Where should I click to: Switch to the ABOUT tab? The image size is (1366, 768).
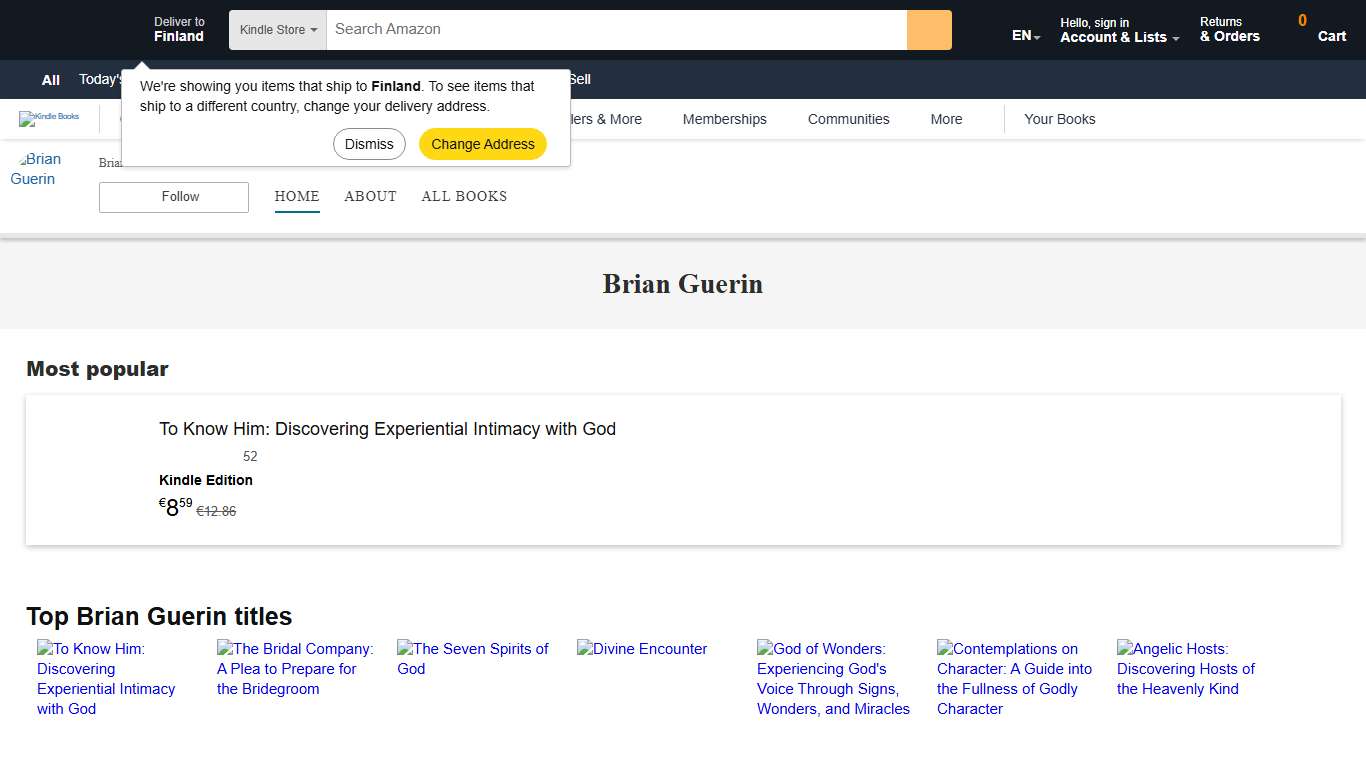point(370,196)
